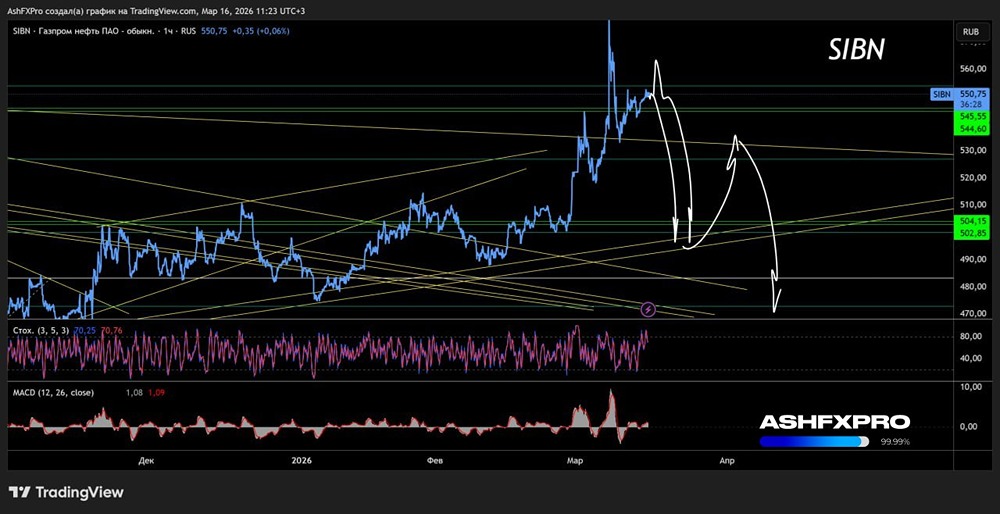
Task: Click the +0,35 (+0,06%) price change text
Action: 260,31
